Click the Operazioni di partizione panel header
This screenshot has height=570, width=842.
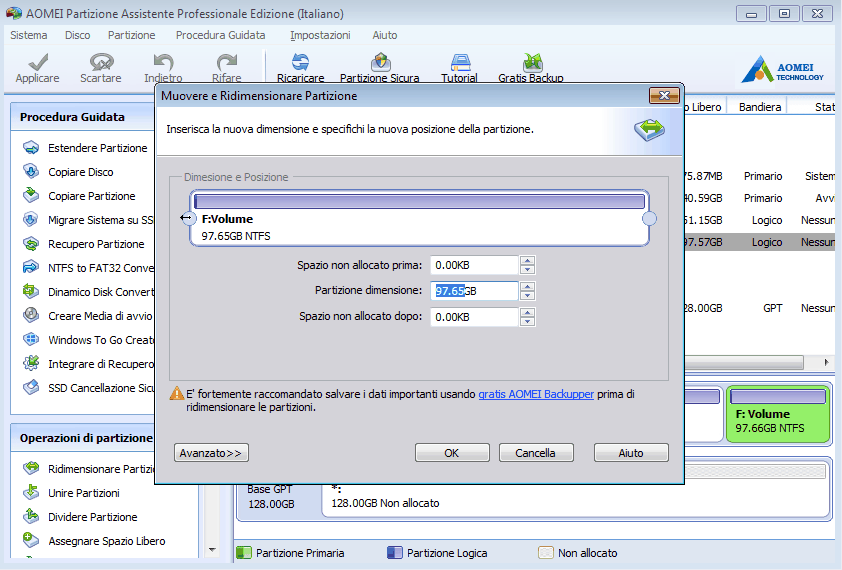coord(83,438)
